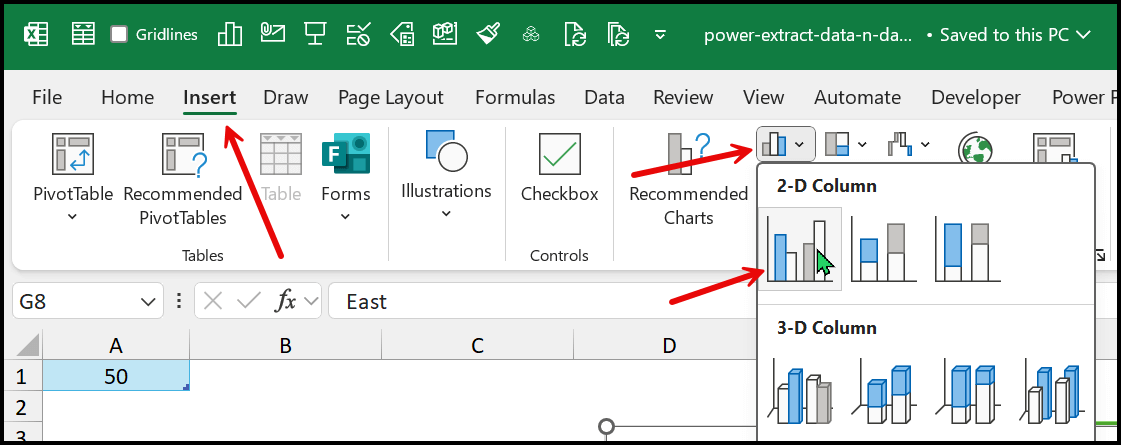Select the Clustered Column 2-D chart
The height and width of the screenshot is (445, 1121).
(798, 249)
